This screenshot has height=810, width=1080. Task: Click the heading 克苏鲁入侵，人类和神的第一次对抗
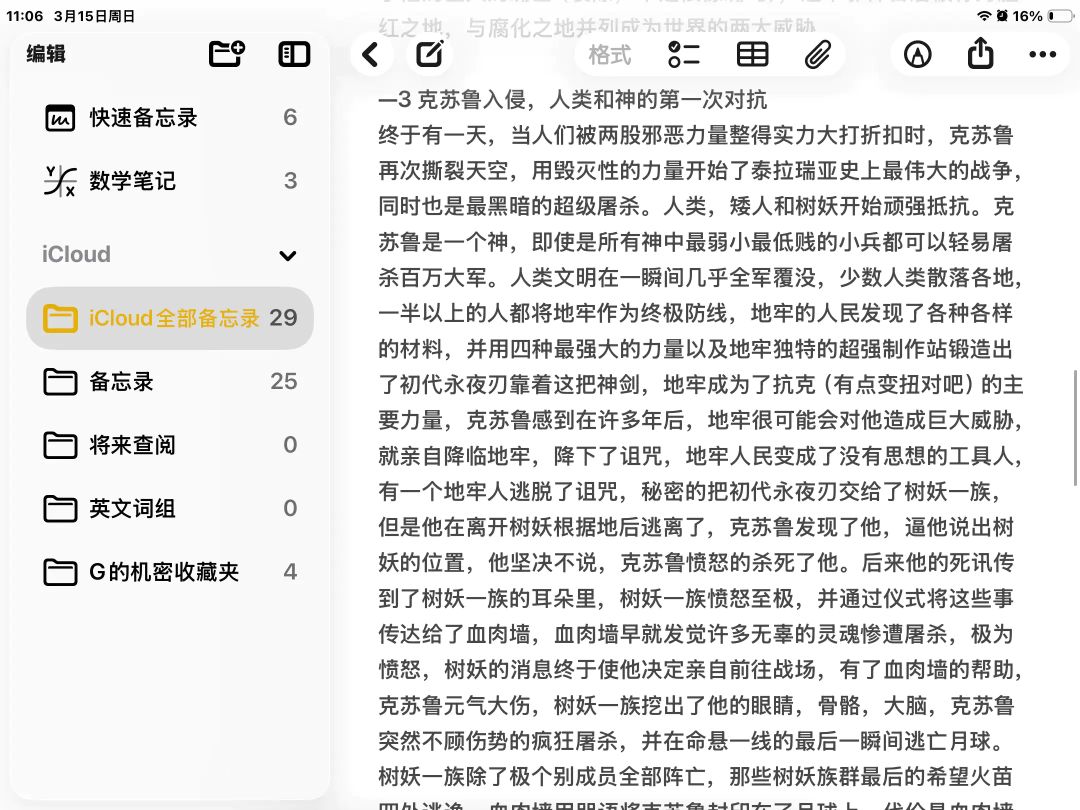coord(591,100)
